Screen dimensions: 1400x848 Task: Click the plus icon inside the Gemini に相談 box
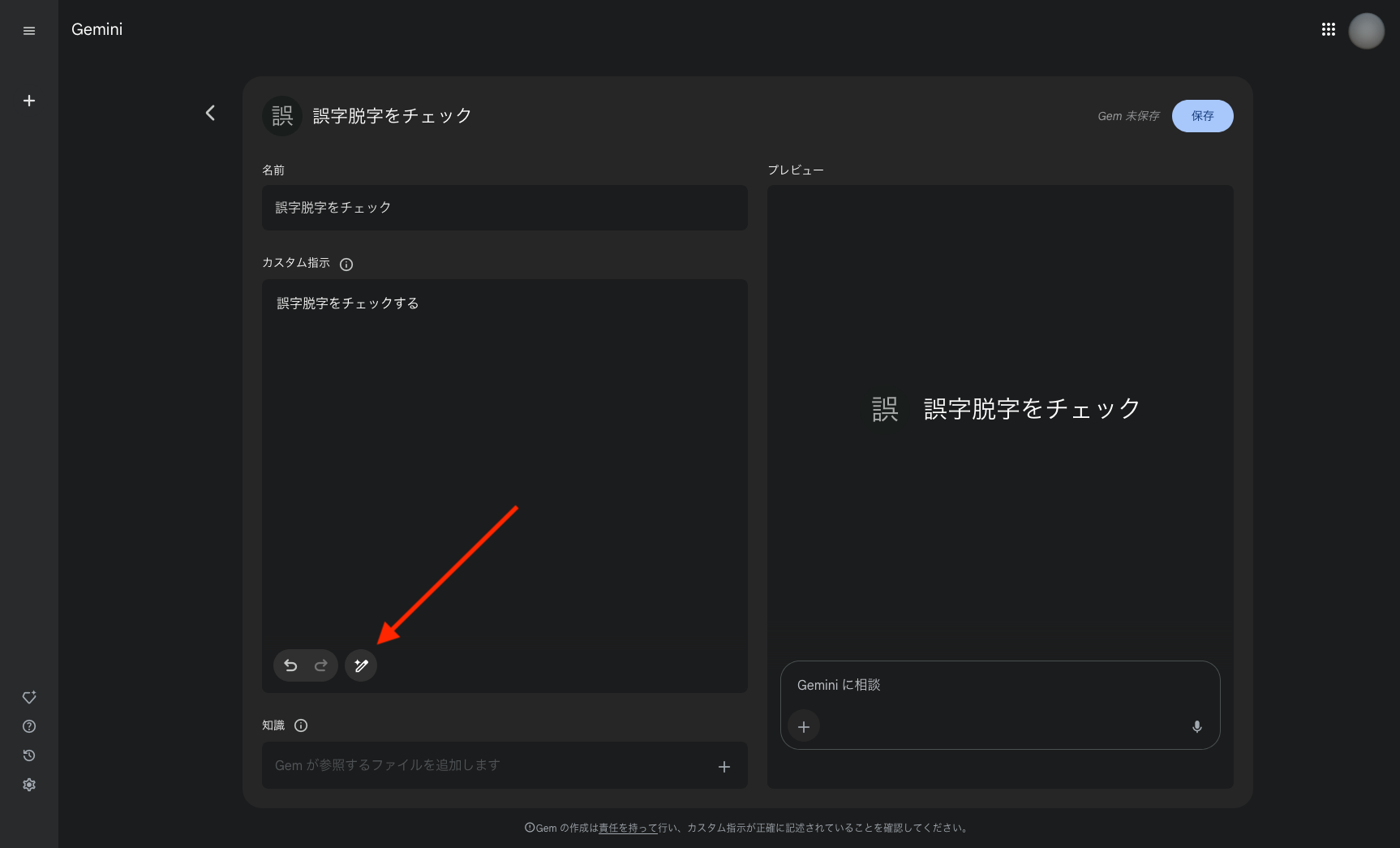tap(804, 726)
